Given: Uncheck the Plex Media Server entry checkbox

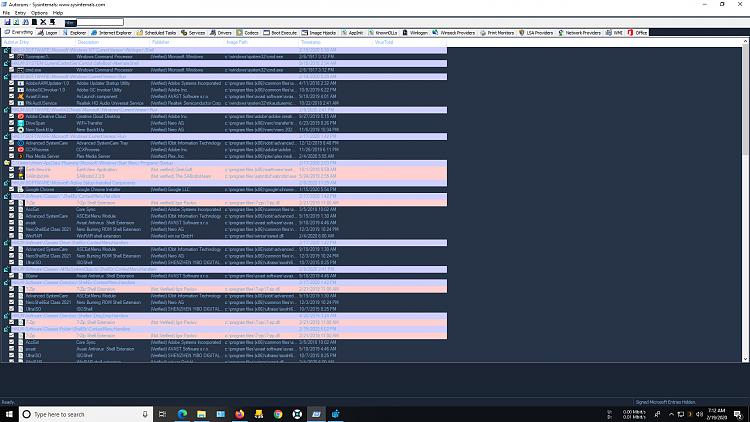Looking at the screenshot, I should coord(11,156).
